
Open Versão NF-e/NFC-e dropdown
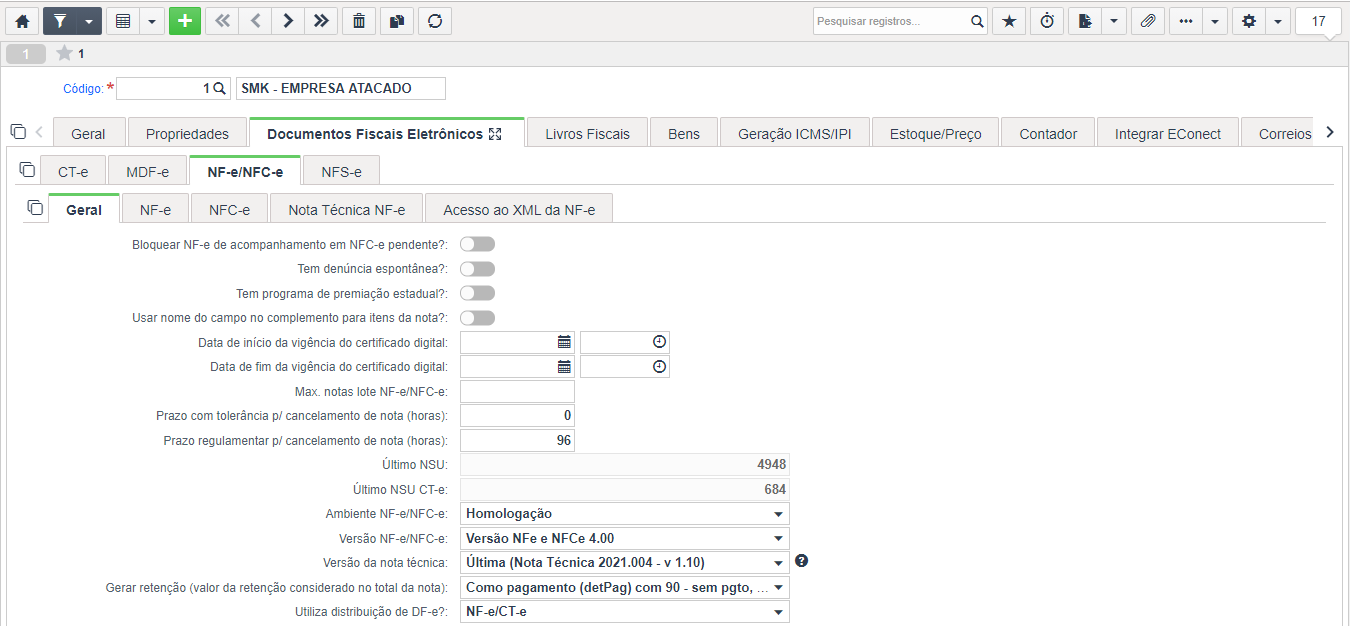pyautogui.click(x=625, y=538)
